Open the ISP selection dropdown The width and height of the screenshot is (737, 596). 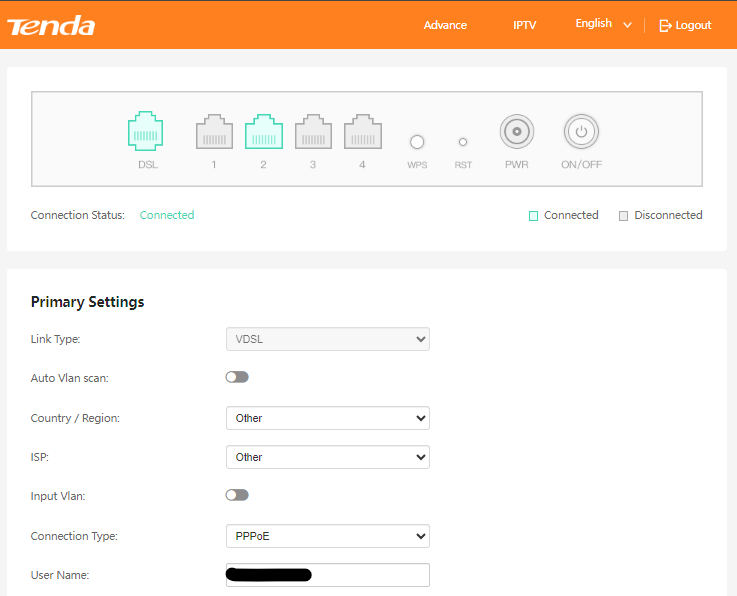(327, 457)
